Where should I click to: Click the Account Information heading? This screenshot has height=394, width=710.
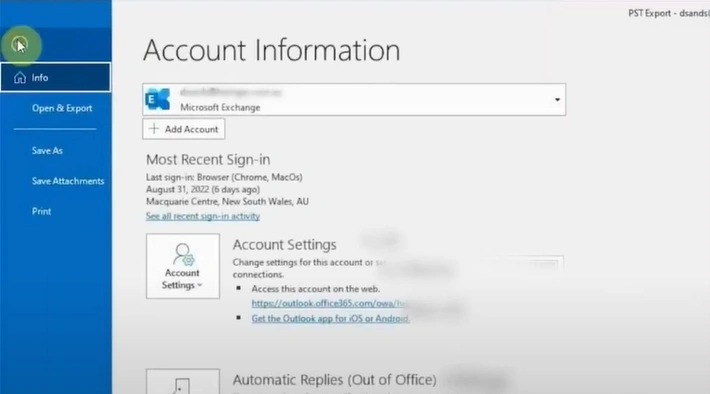(x=272, y=50)
